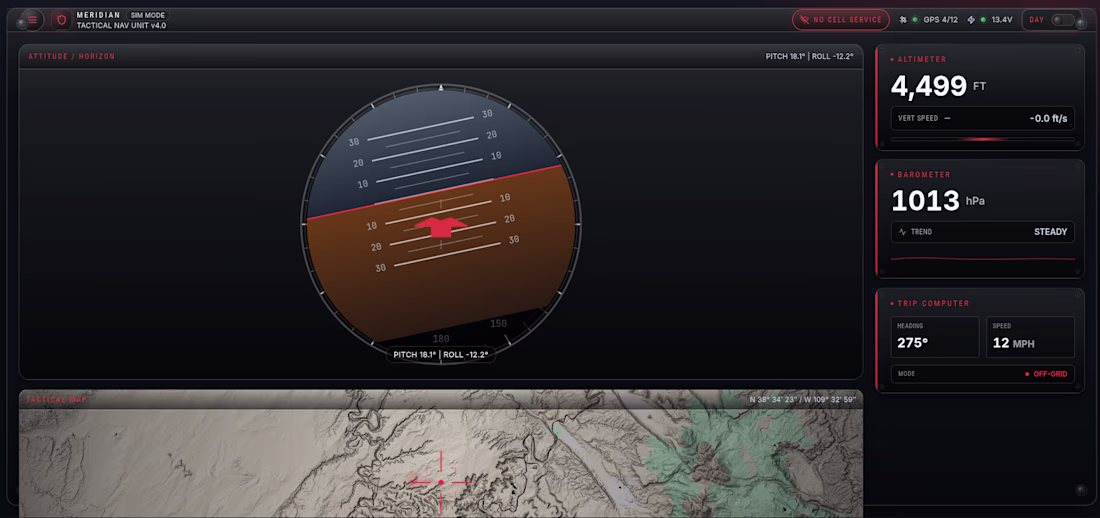Image resolution: width=1100 pixels, height=518 pixels.
Task: Click the 4,499 FT altitude value
Action: point(938,86)
